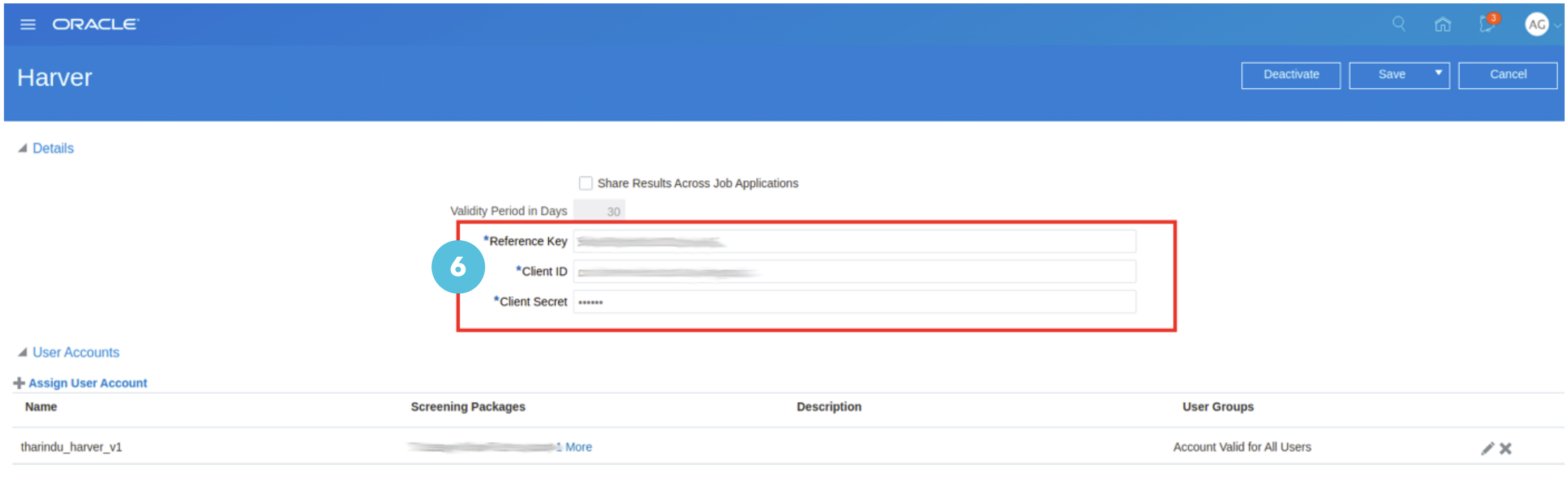Remove tharindu_harver_v1 account with X icon

pos(1505,449)
